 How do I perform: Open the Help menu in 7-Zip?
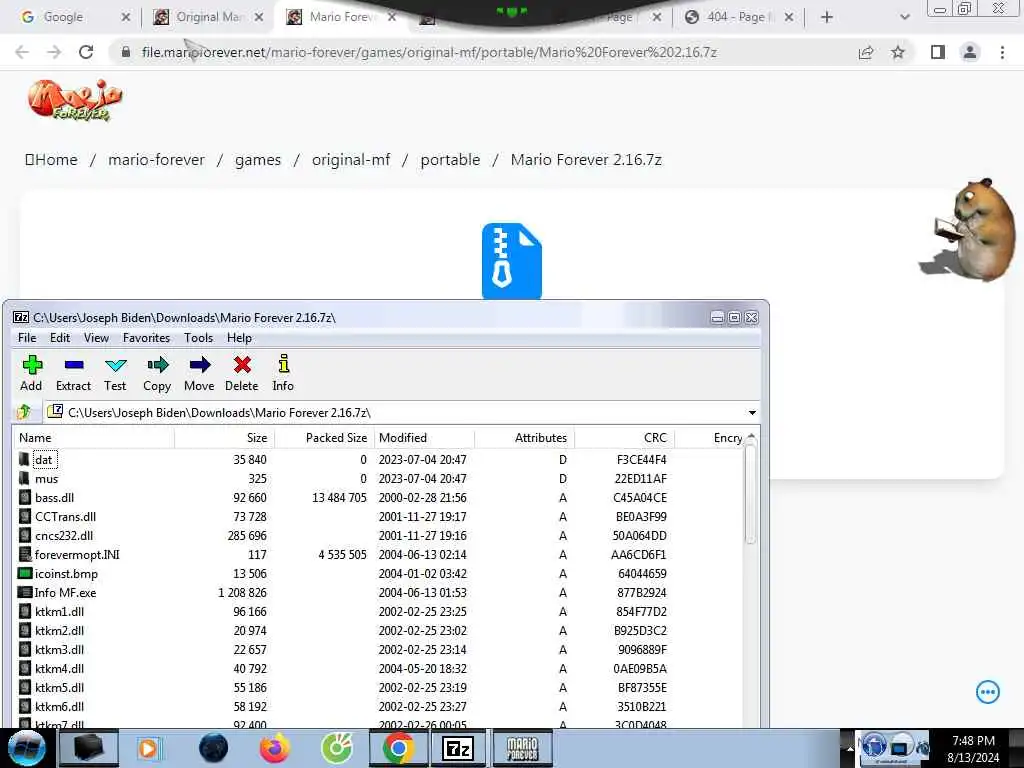click(x=239, y=338)
